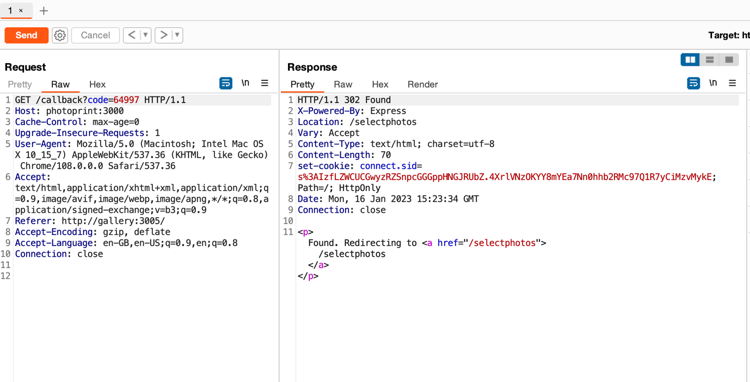Switch Response view to Hex
The width and height of the screenshot is (750, 382).
pyautogui.click(x=380, y=84)
